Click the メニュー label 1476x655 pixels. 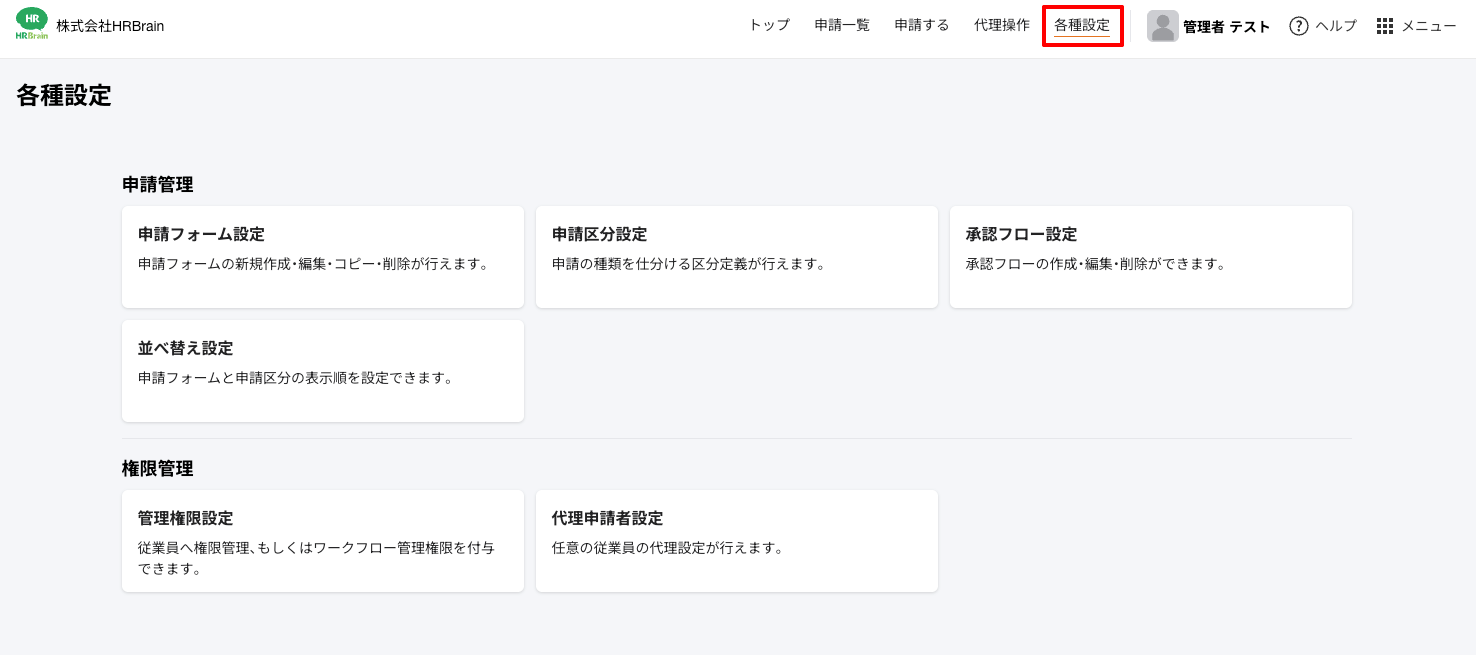click(x=1428, y=26)
